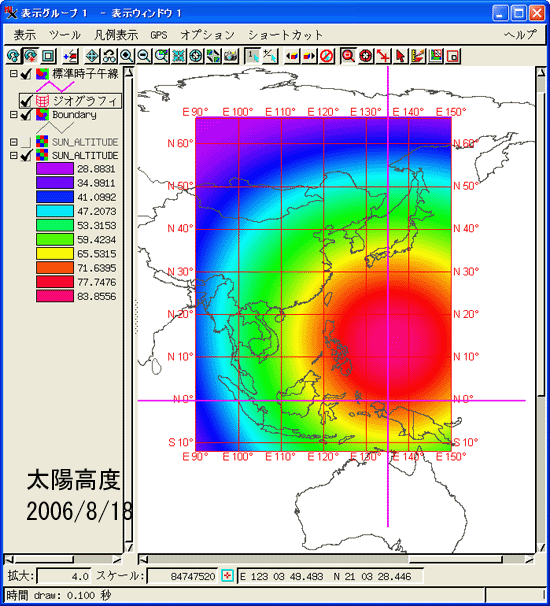550x606 pixels.
Task: Collapse the 標準時子午線 layer tree node
Action: click(14, 73)
